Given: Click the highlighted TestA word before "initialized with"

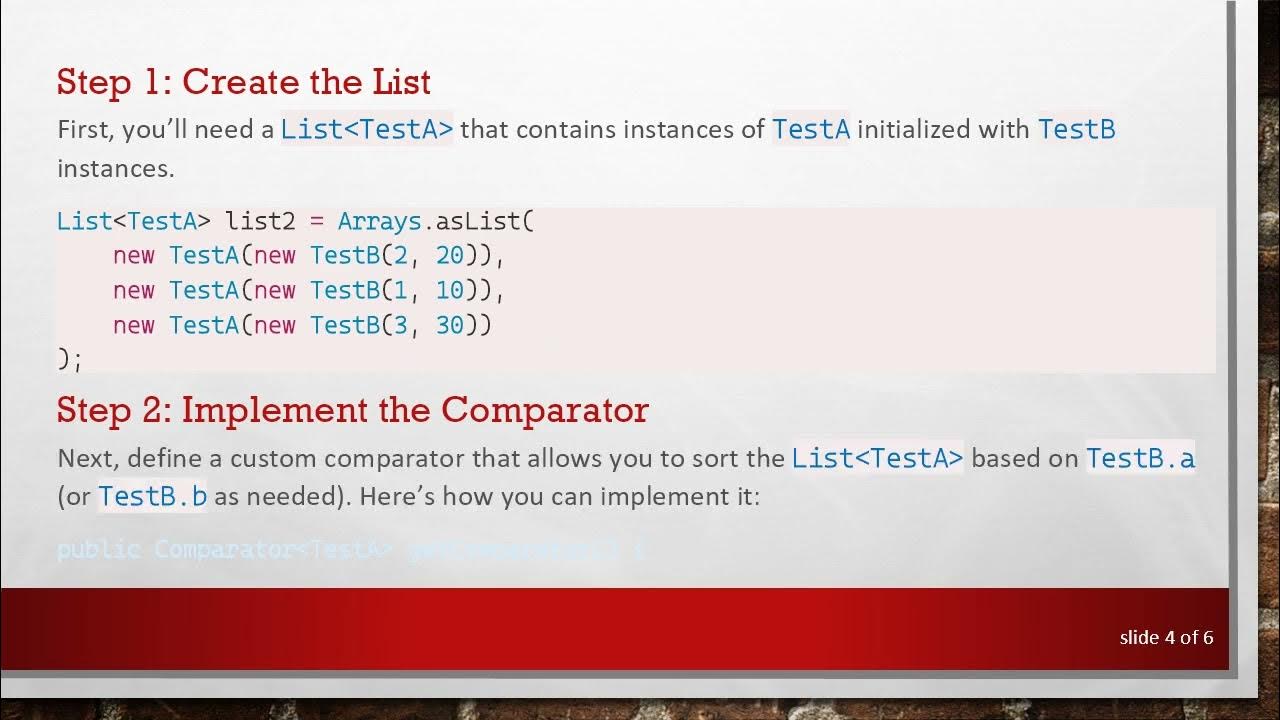Looking at the screenshot, I should (x=810, y=129).
